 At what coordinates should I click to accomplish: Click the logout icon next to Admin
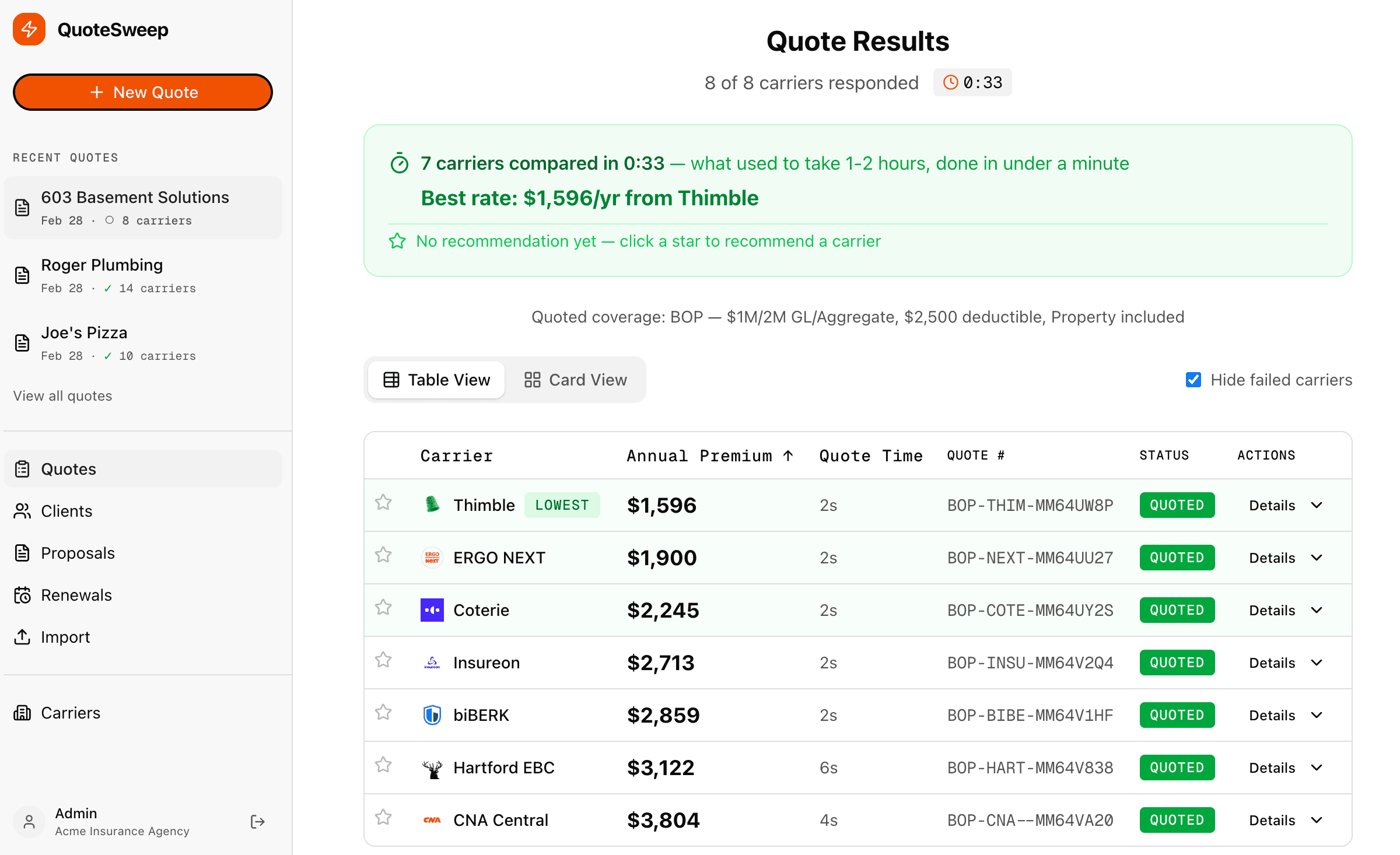point(257,821)
